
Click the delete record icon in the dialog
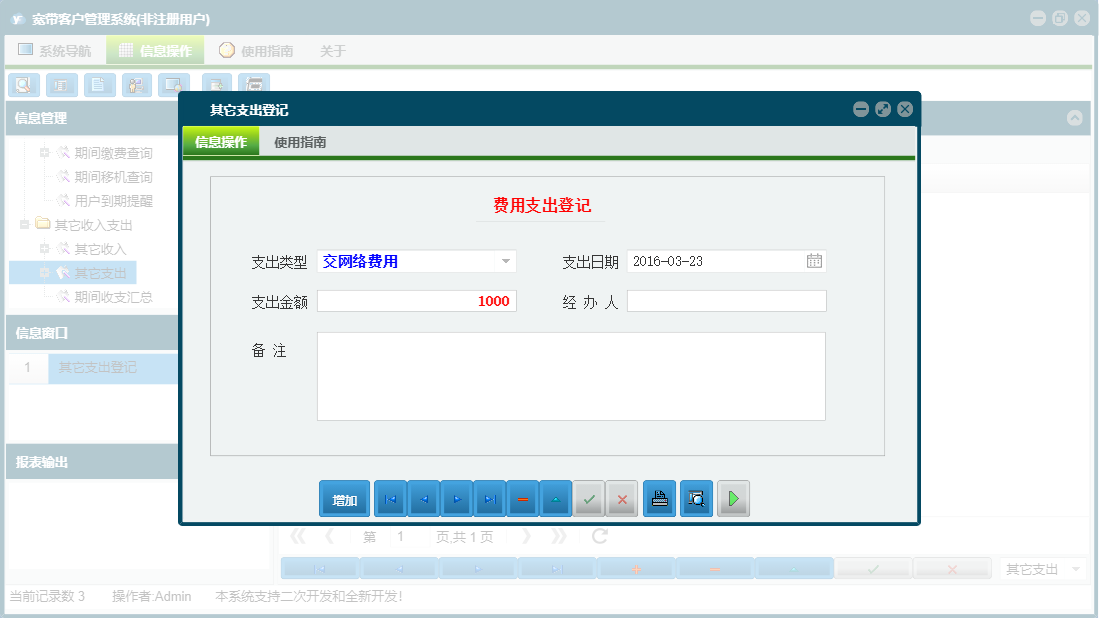coord(522,498)
